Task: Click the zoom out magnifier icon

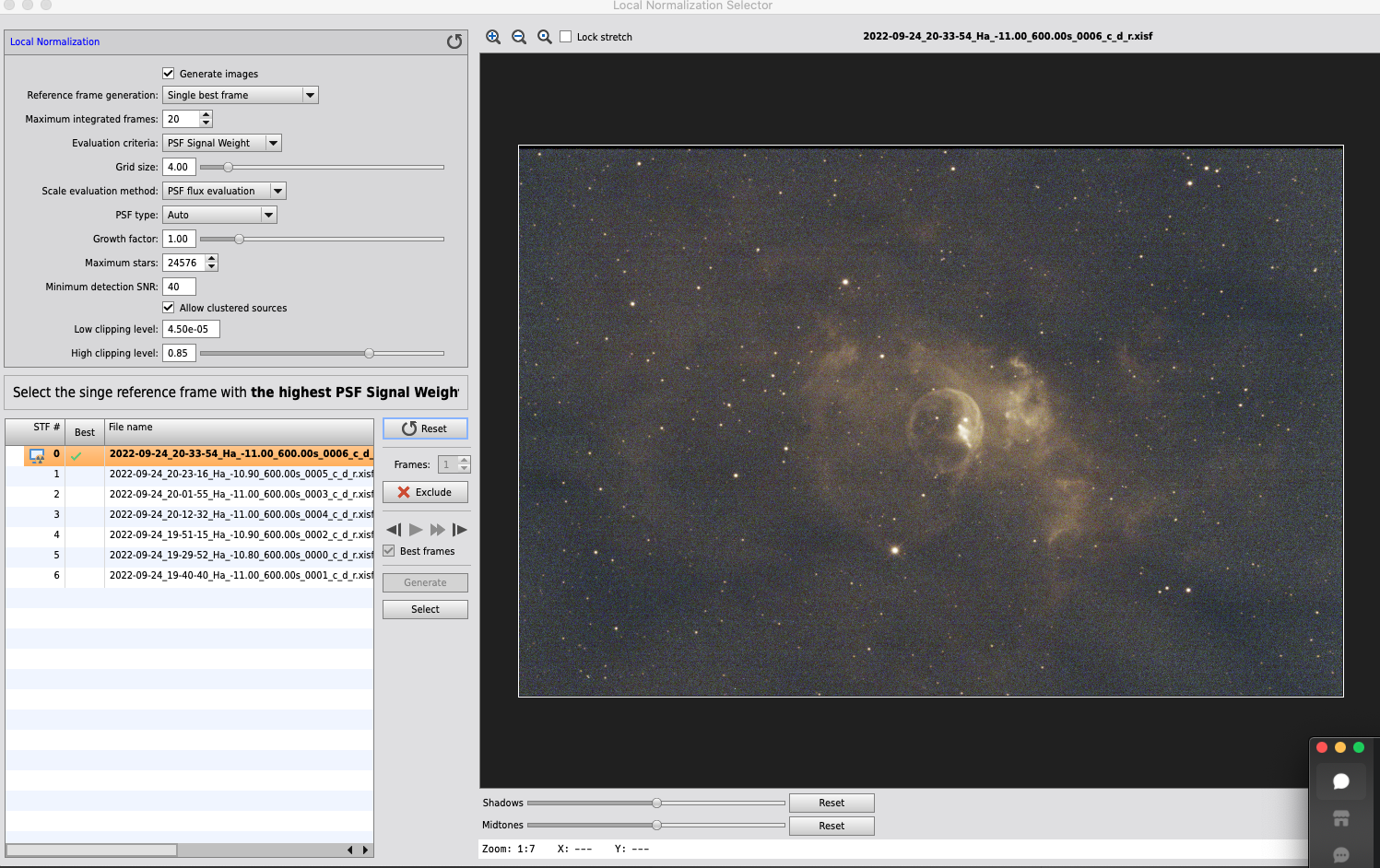Action: click(x=519, y=37)
